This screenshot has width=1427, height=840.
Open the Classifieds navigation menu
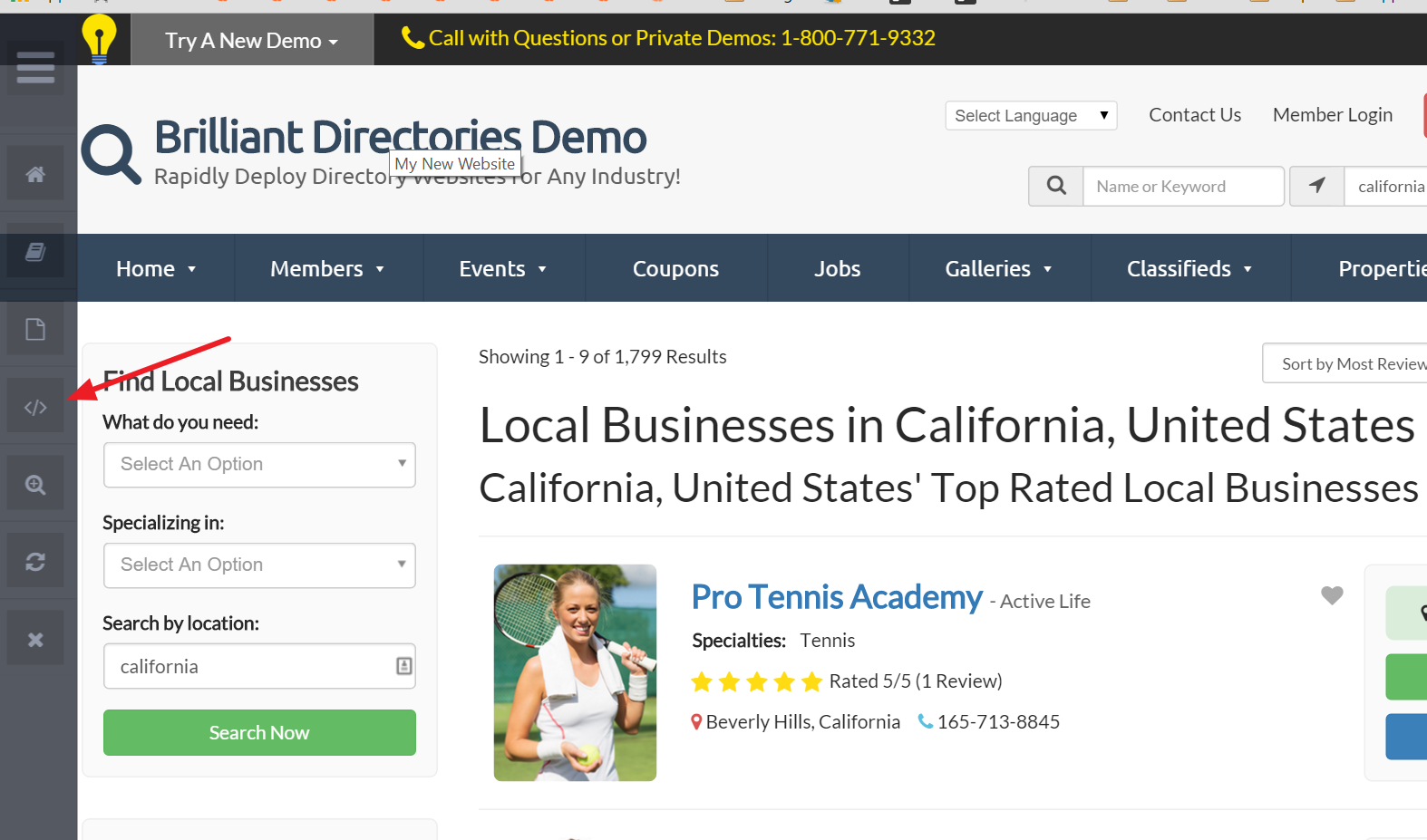pyautogui.click(x=1190, y=268)
